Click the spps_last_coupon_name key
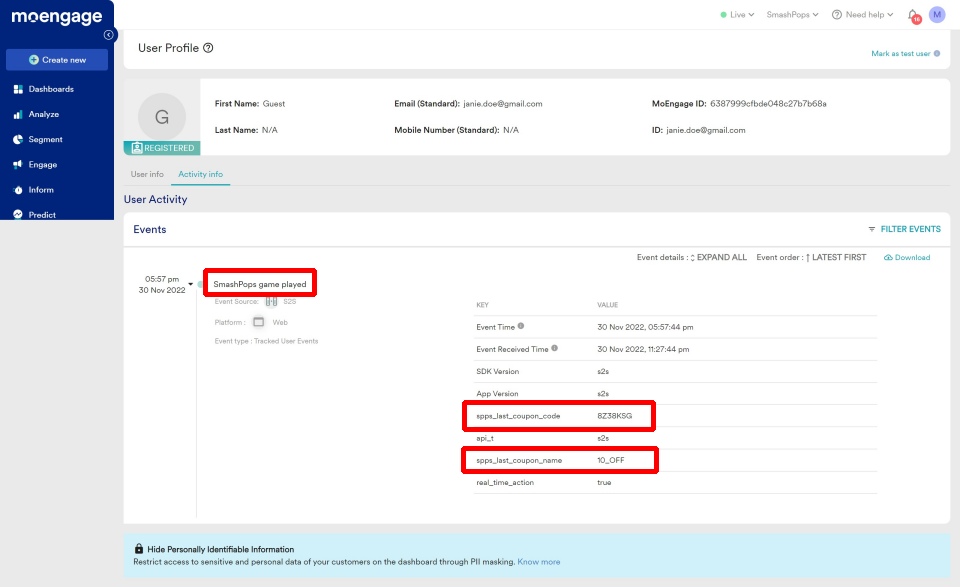 (519, 460)
